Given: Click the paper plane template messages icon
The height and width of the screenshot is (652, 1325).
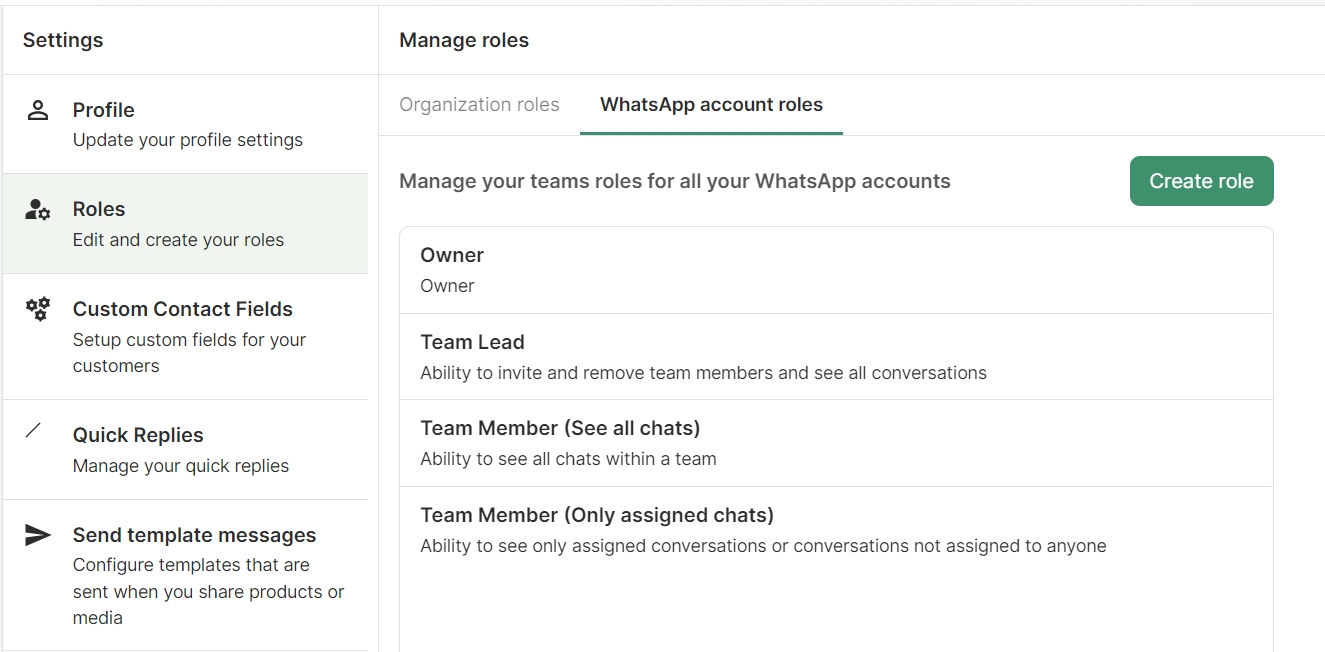Looking at the screenshot, I should click(38, 535).
